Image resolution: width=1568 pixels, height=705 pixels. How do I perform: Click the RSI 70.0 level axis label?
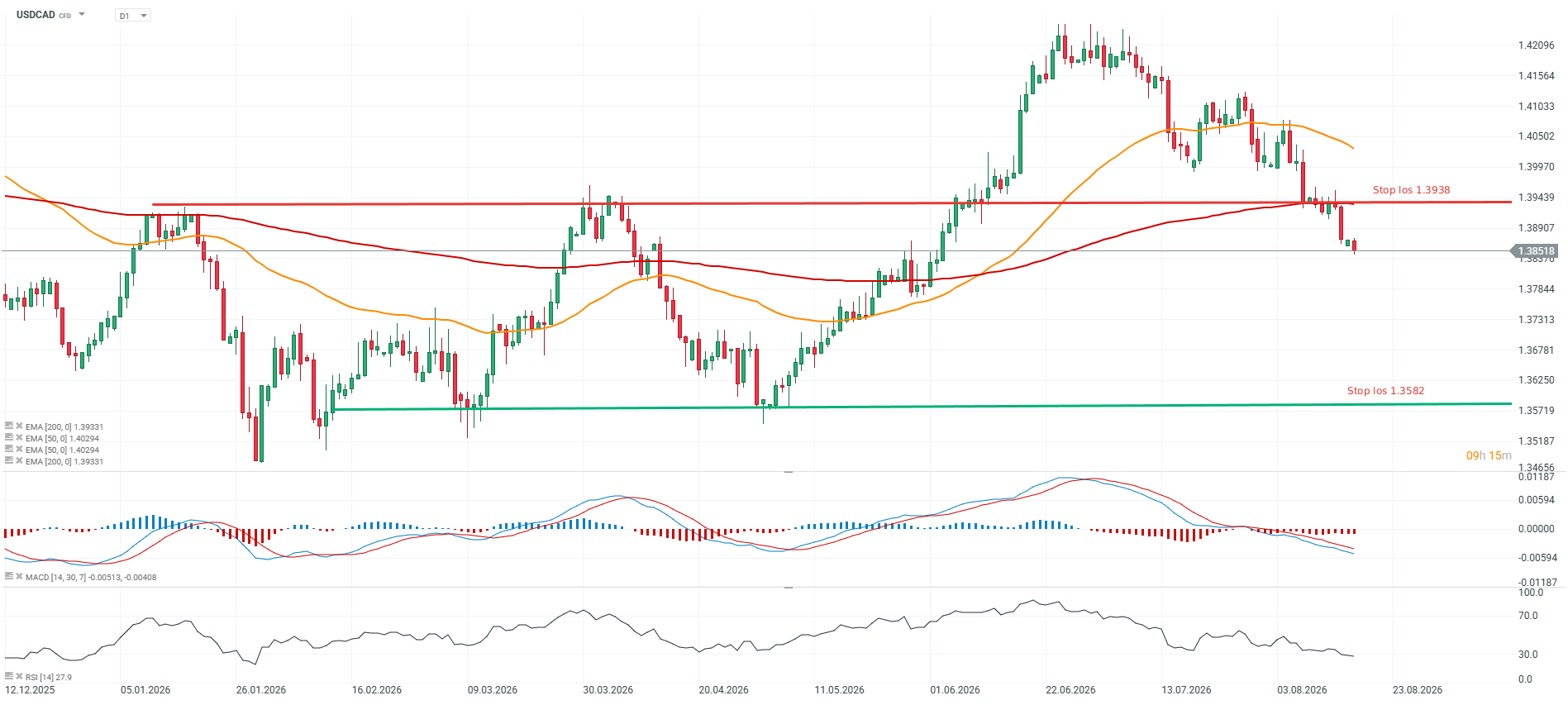1527,616
